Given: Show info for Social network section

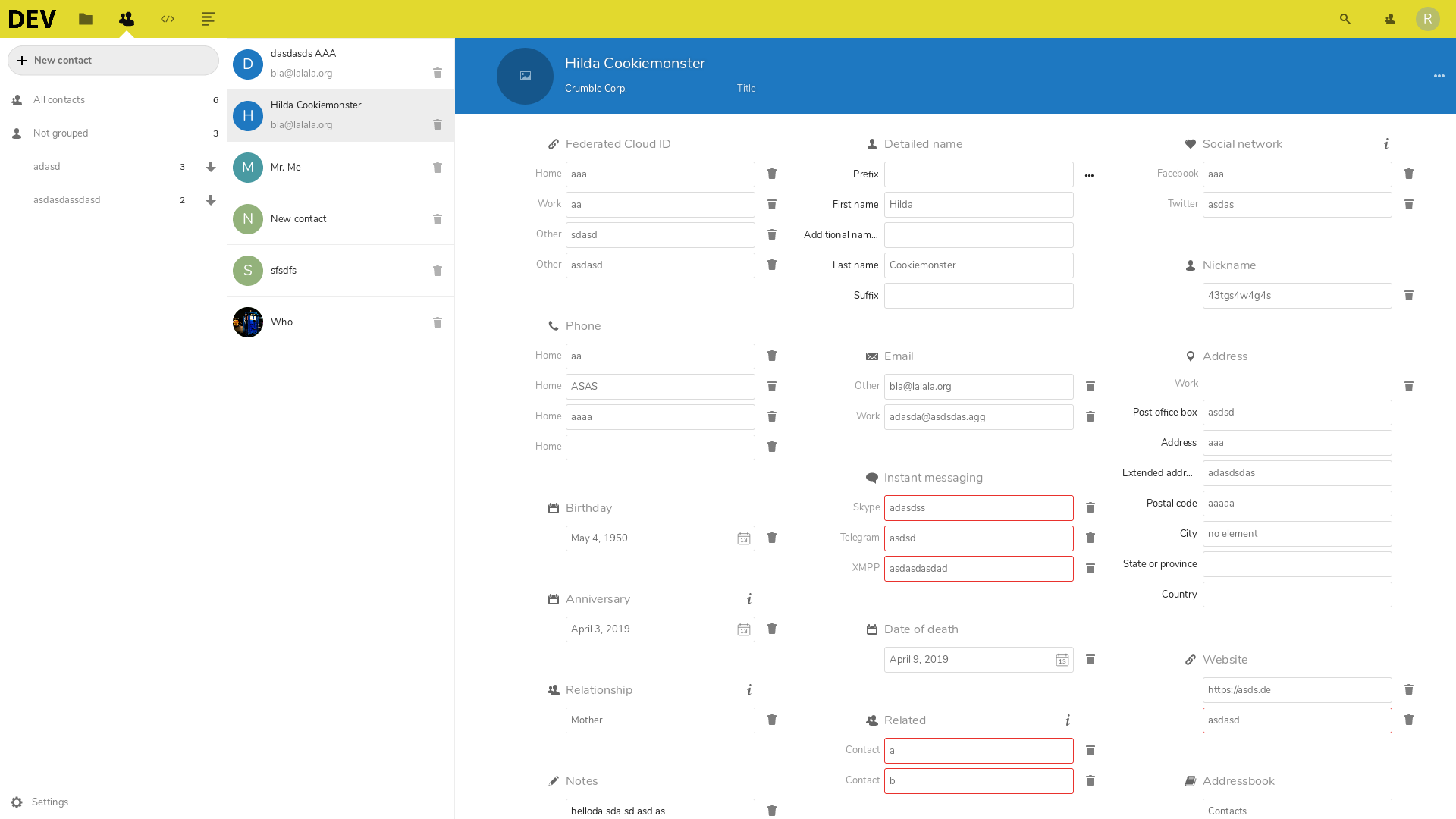Looking at the screenshot, I should [1386, 144].
